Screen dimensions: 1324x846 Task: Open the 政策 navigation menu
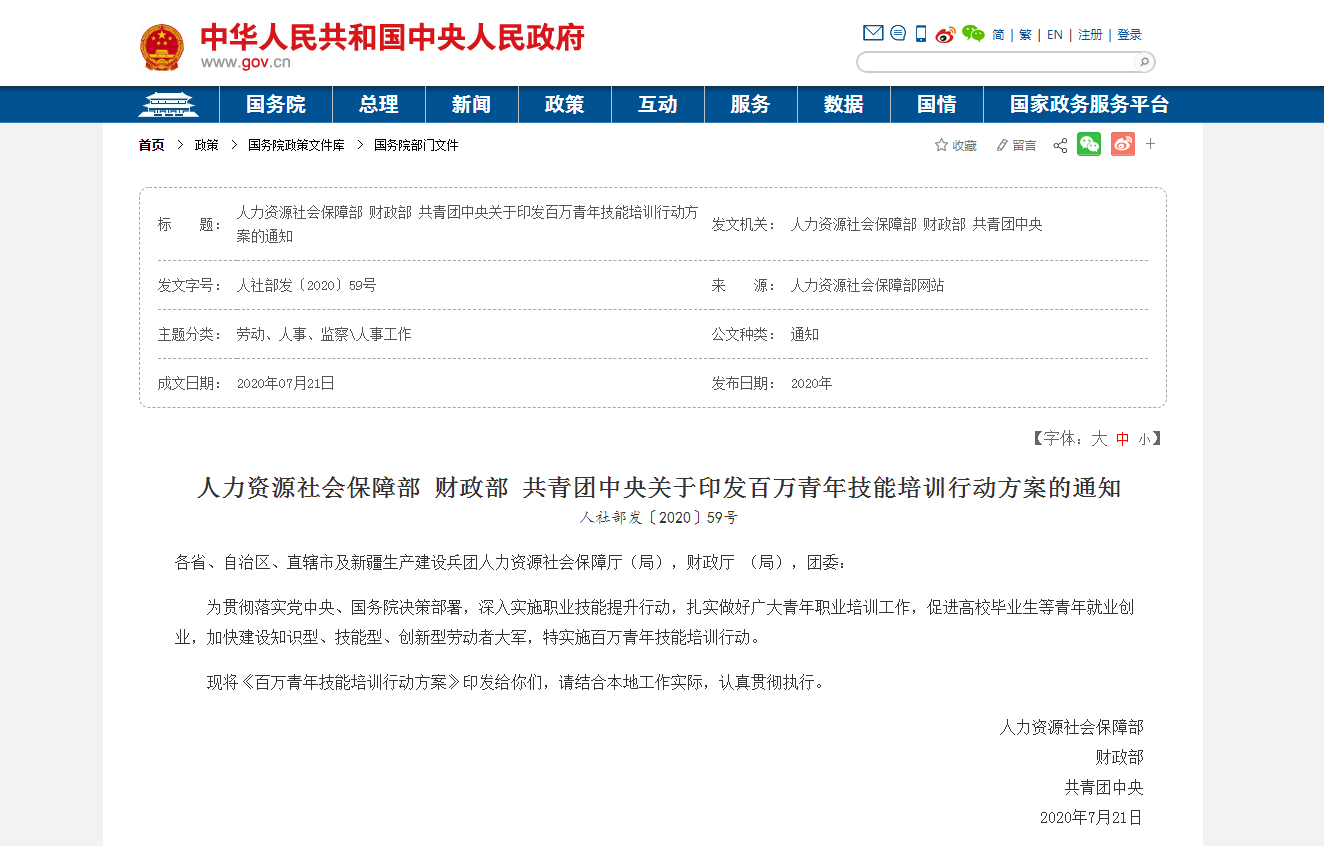point(564,104)
